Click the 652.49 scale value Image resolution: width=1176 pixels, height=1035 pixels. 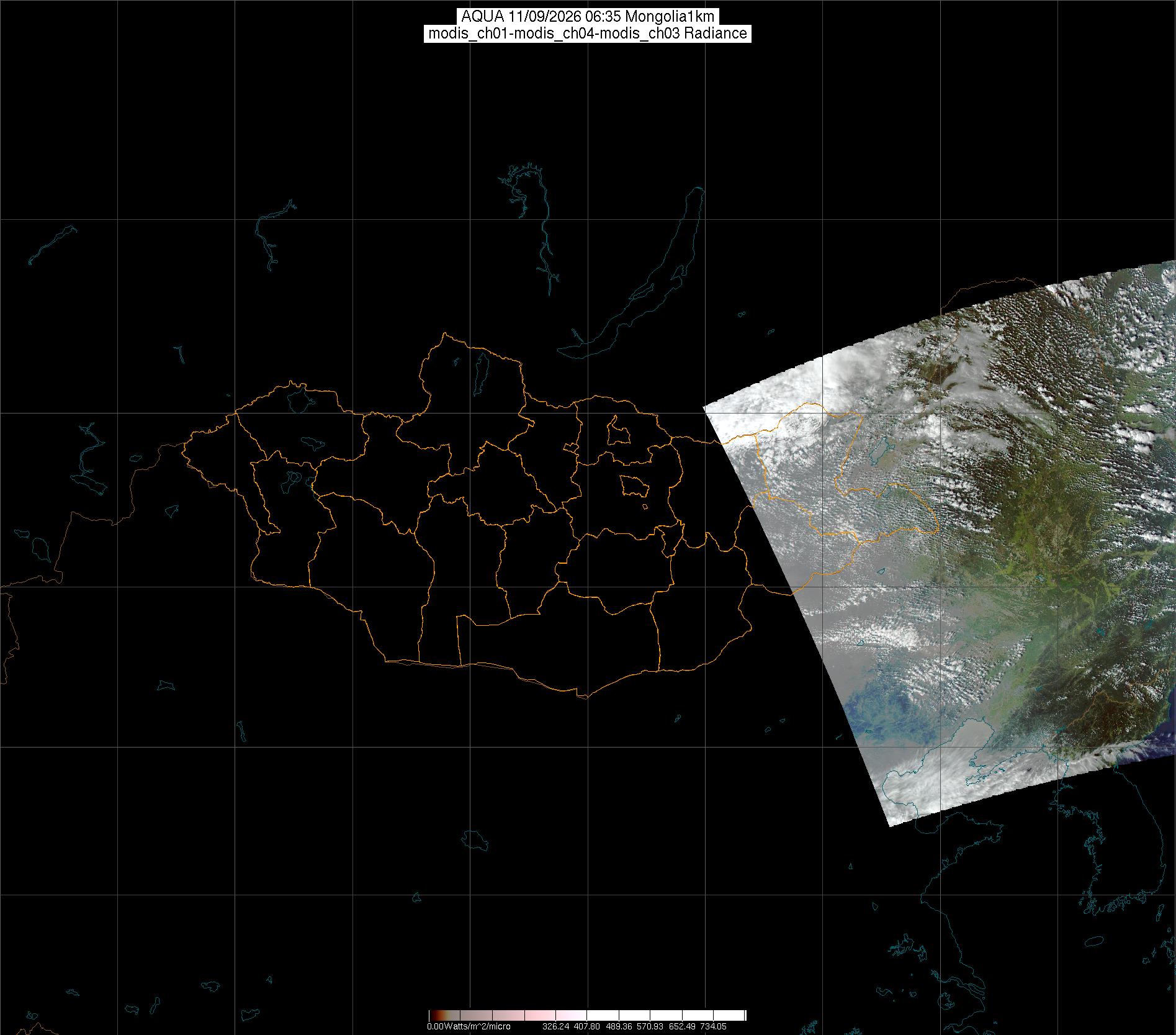(x=682, y=1027)
